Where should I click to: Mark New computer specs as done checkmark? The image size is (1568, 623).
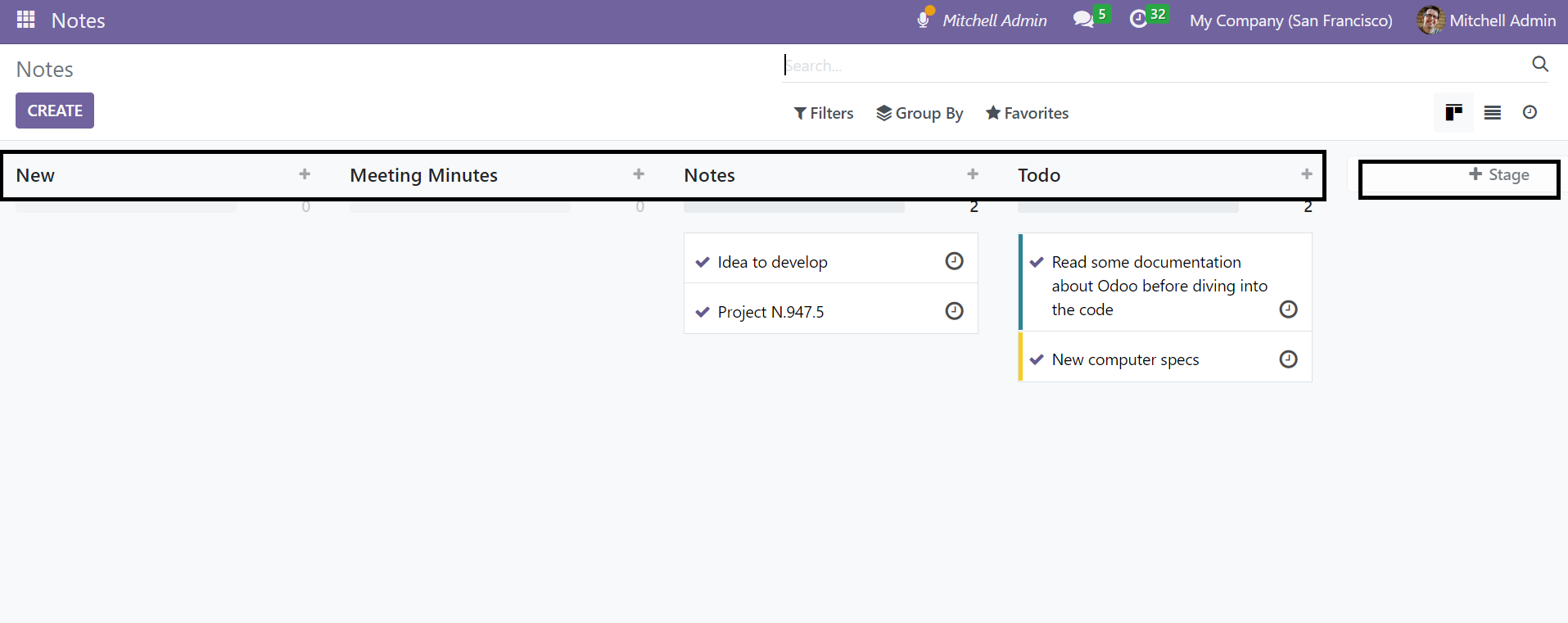tap(1037, 359)
